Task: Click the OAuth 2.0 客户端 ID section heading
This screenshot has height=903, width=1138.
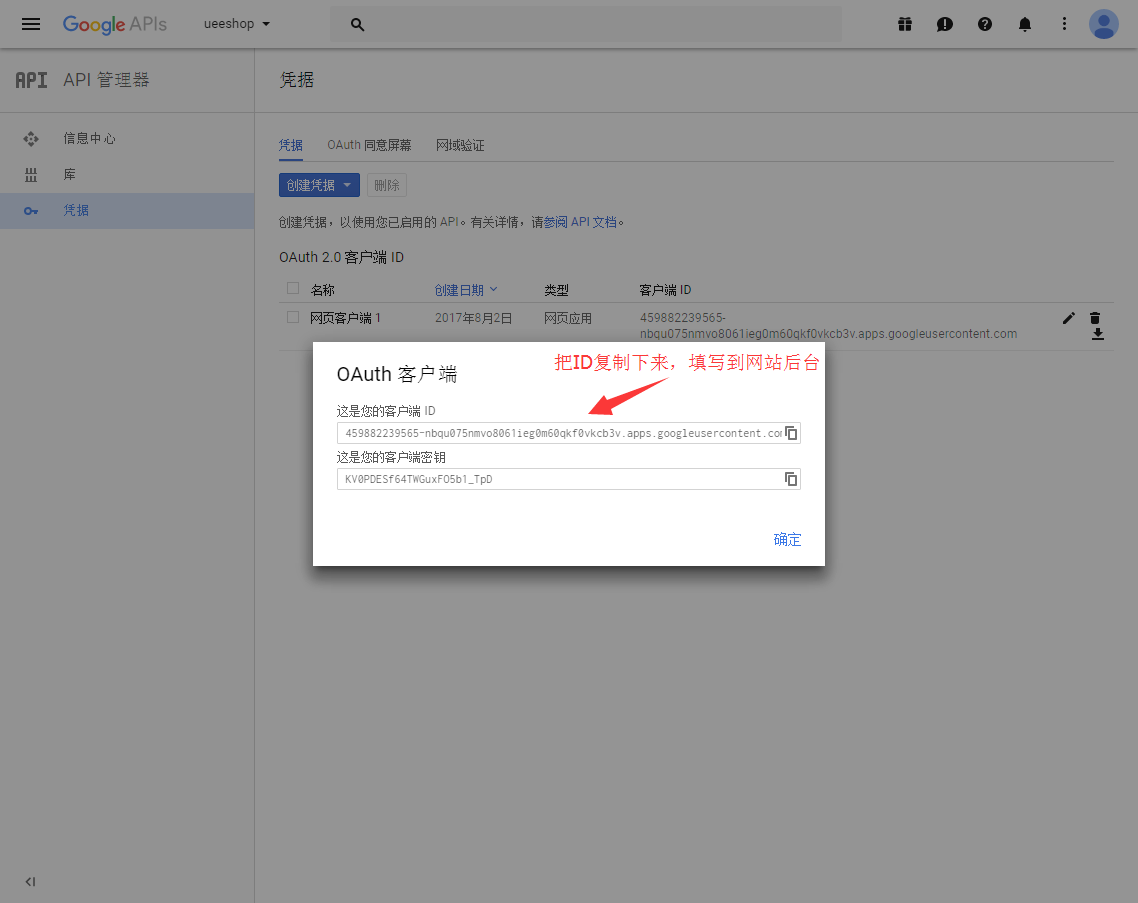Action: (341, 257)
